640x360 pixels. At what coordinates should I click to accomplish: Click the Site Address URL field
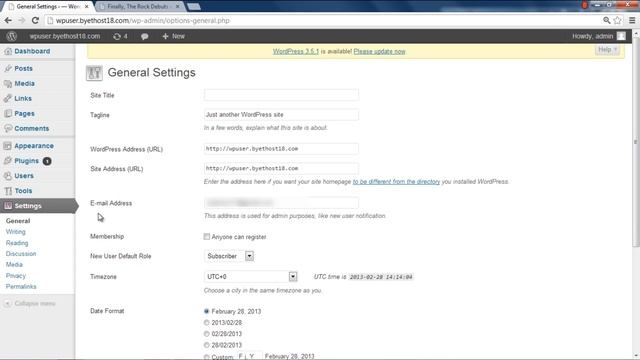tap(281, 169)
